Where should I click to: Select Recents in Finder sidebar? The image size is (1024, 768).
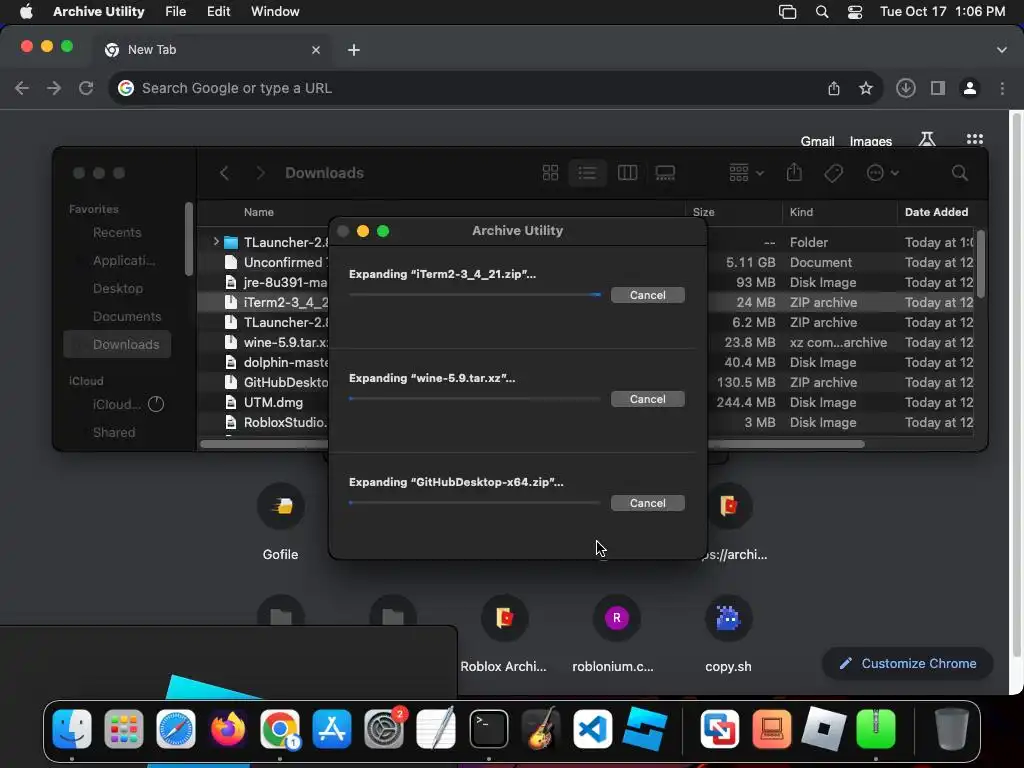[117, 232]
